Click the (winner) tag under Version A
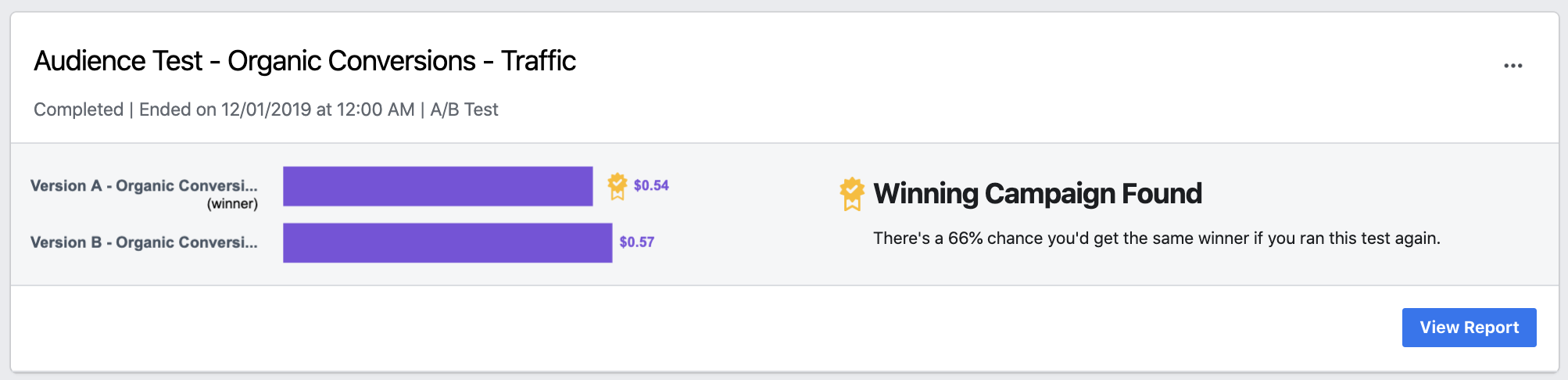 [x=232, y=204]
